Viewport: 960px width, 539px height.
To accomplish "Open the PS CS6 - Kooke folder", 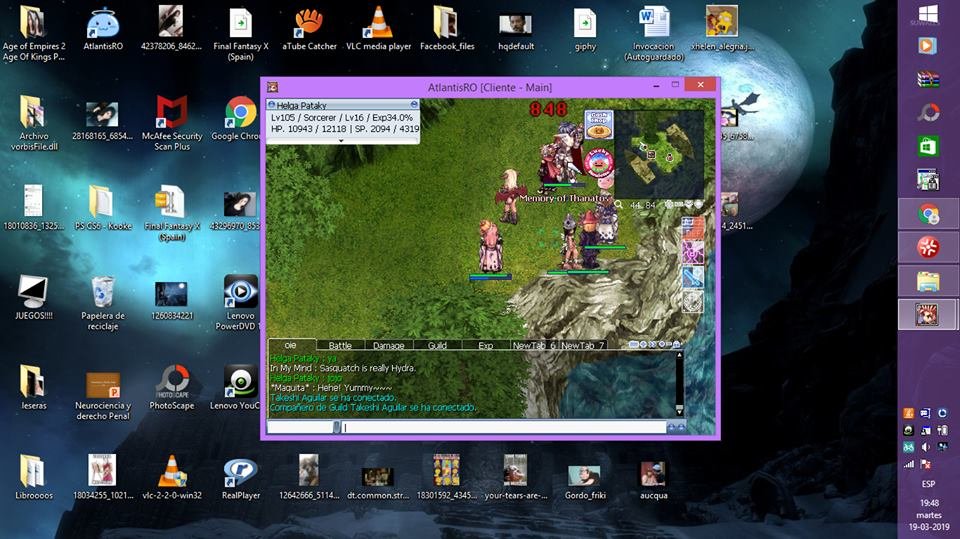I will pyautogui.click(x=103, y=208).
